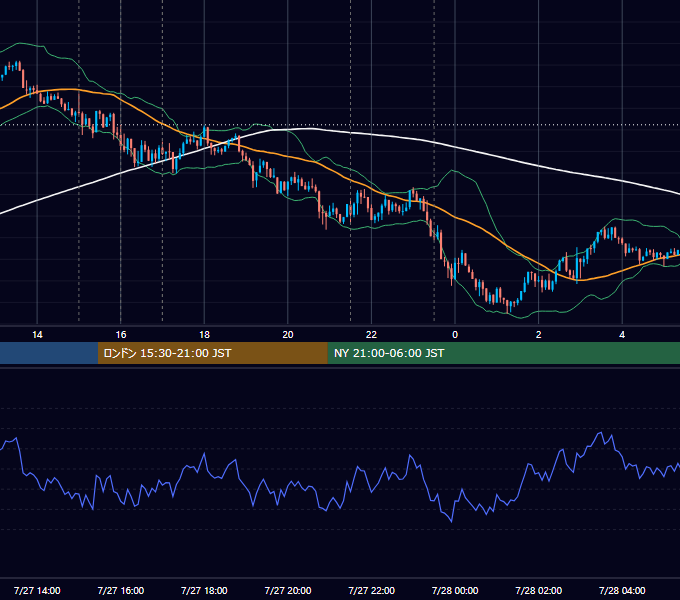Click the blue session bar before ロンドン
Viewport: 680px width, 600px height.
coord(49,353)
